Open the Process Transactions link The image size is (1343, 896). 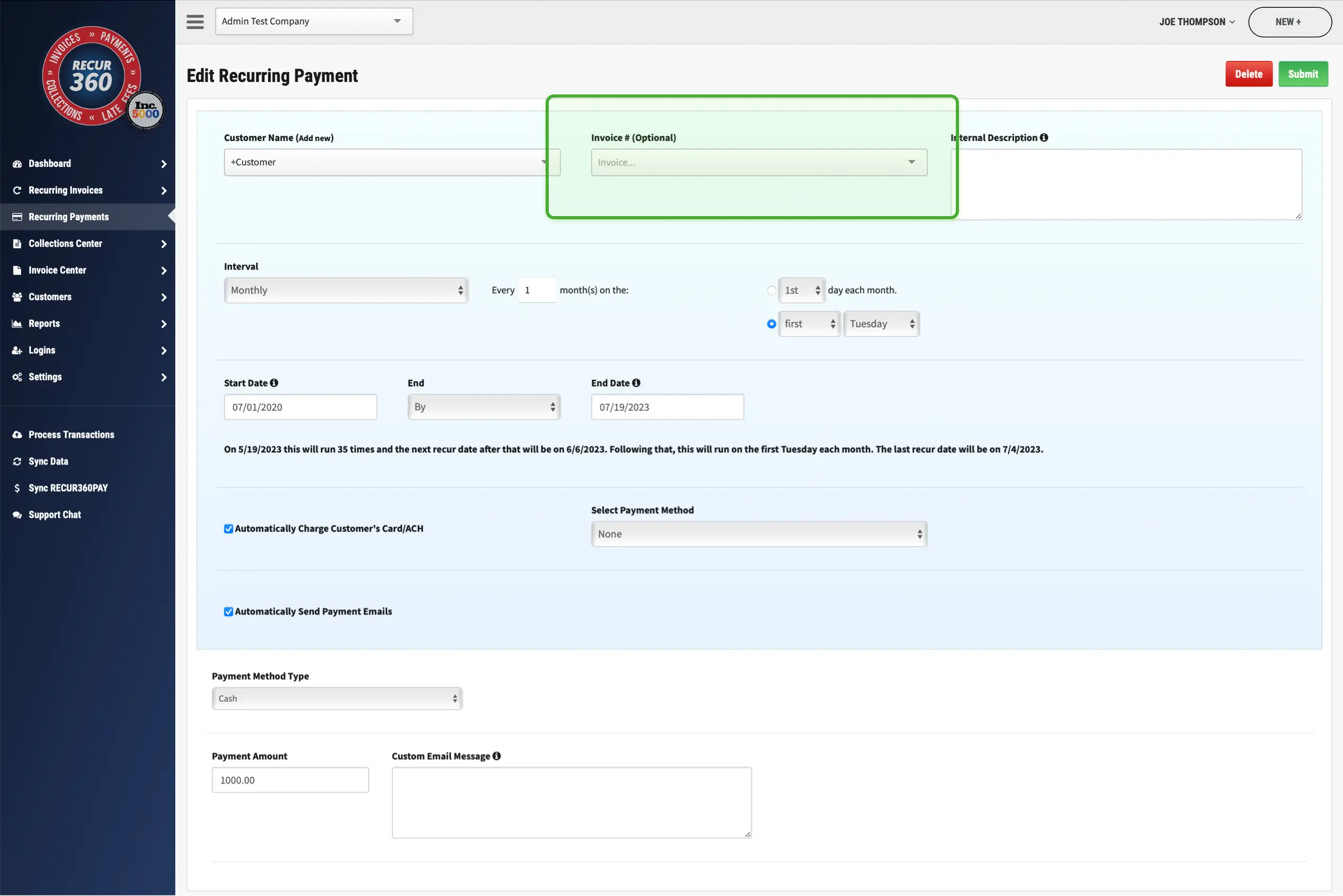(x=71, y=435)
